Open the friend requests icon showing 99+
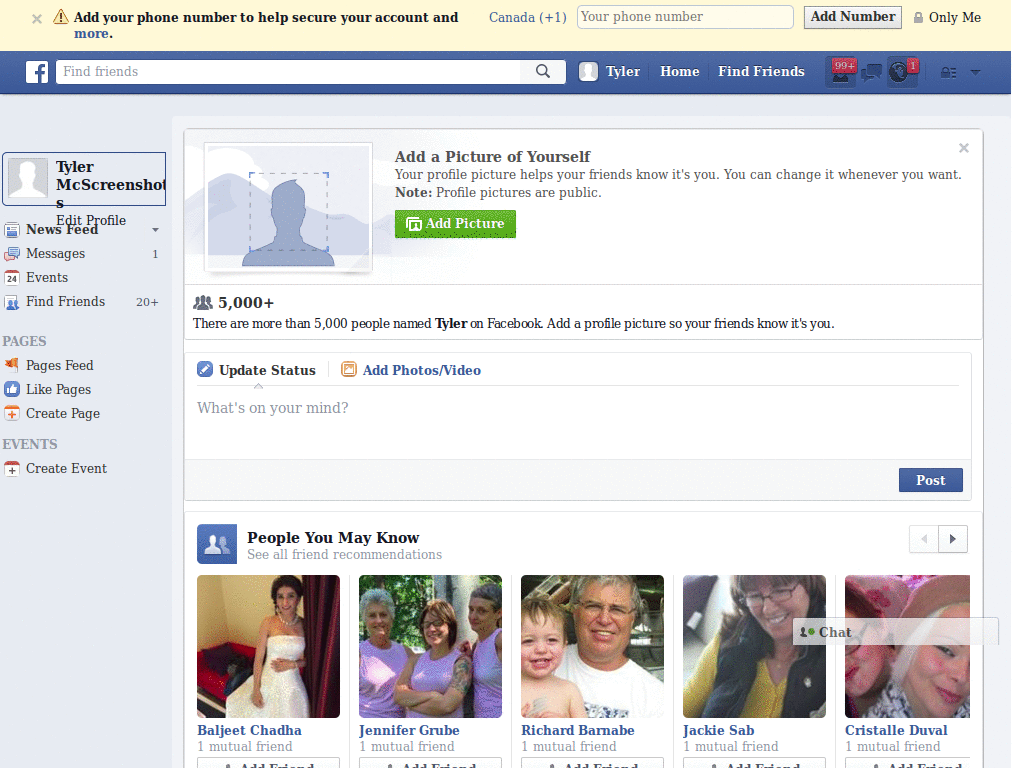The image size is (1024, 768). coord(841,71)
